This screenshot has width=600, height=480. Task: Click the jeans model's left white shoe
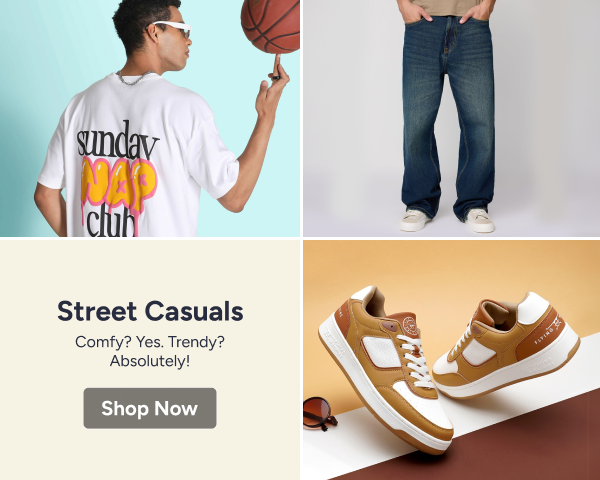tap(415, 221)
